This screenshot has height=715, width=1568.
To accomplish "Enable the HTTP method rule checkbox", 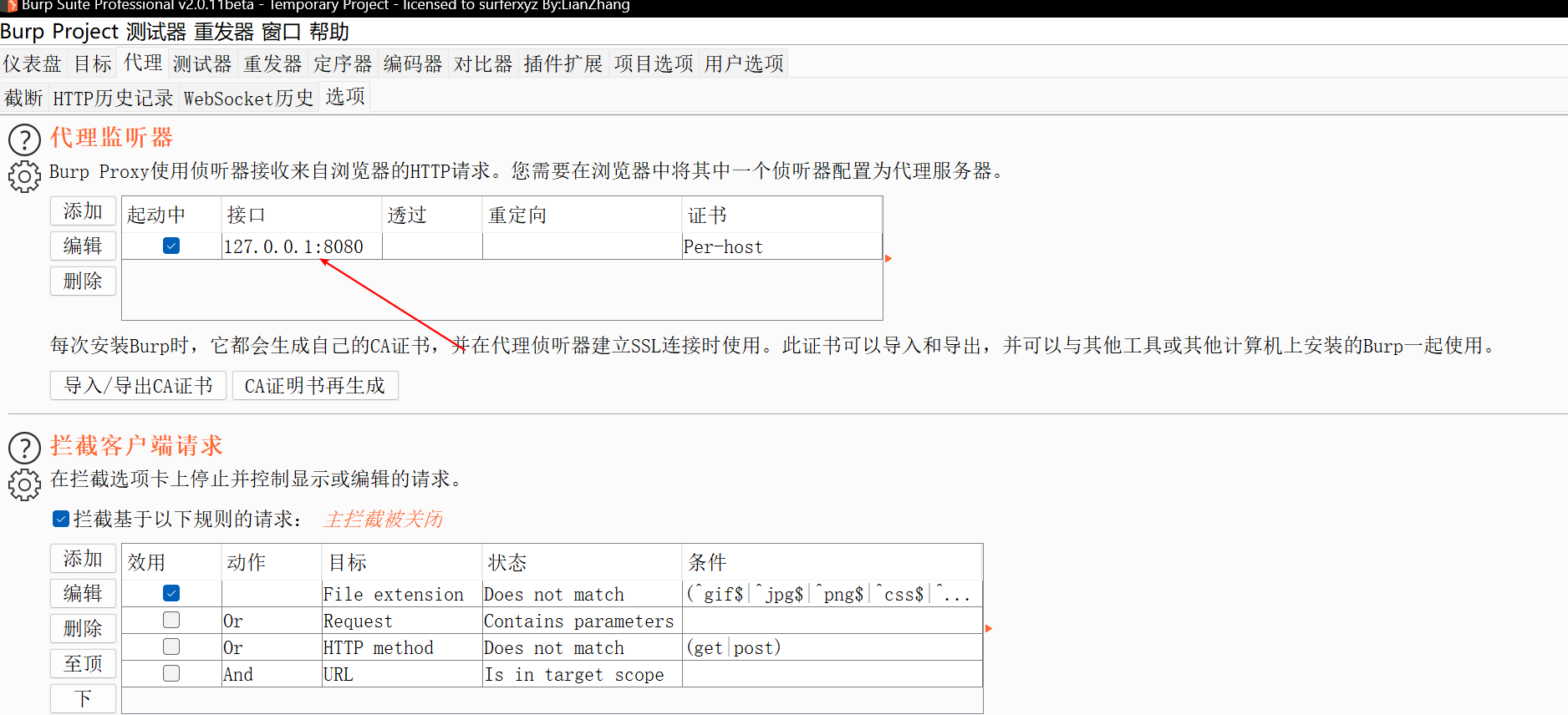I will pos(171,647).
